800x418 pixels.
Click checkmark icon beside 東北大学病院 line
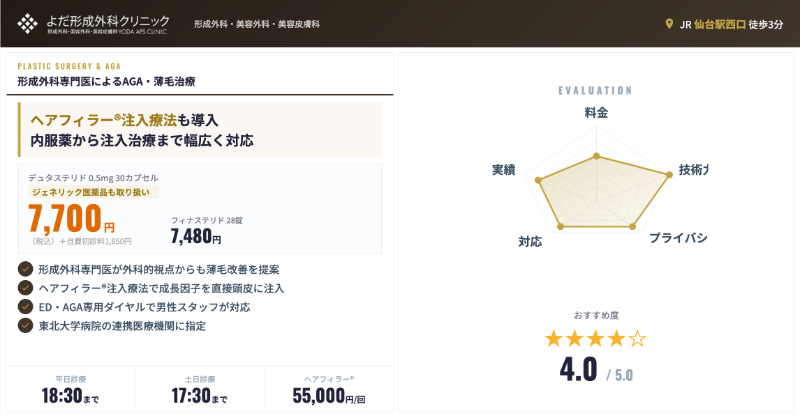(25, 326)
